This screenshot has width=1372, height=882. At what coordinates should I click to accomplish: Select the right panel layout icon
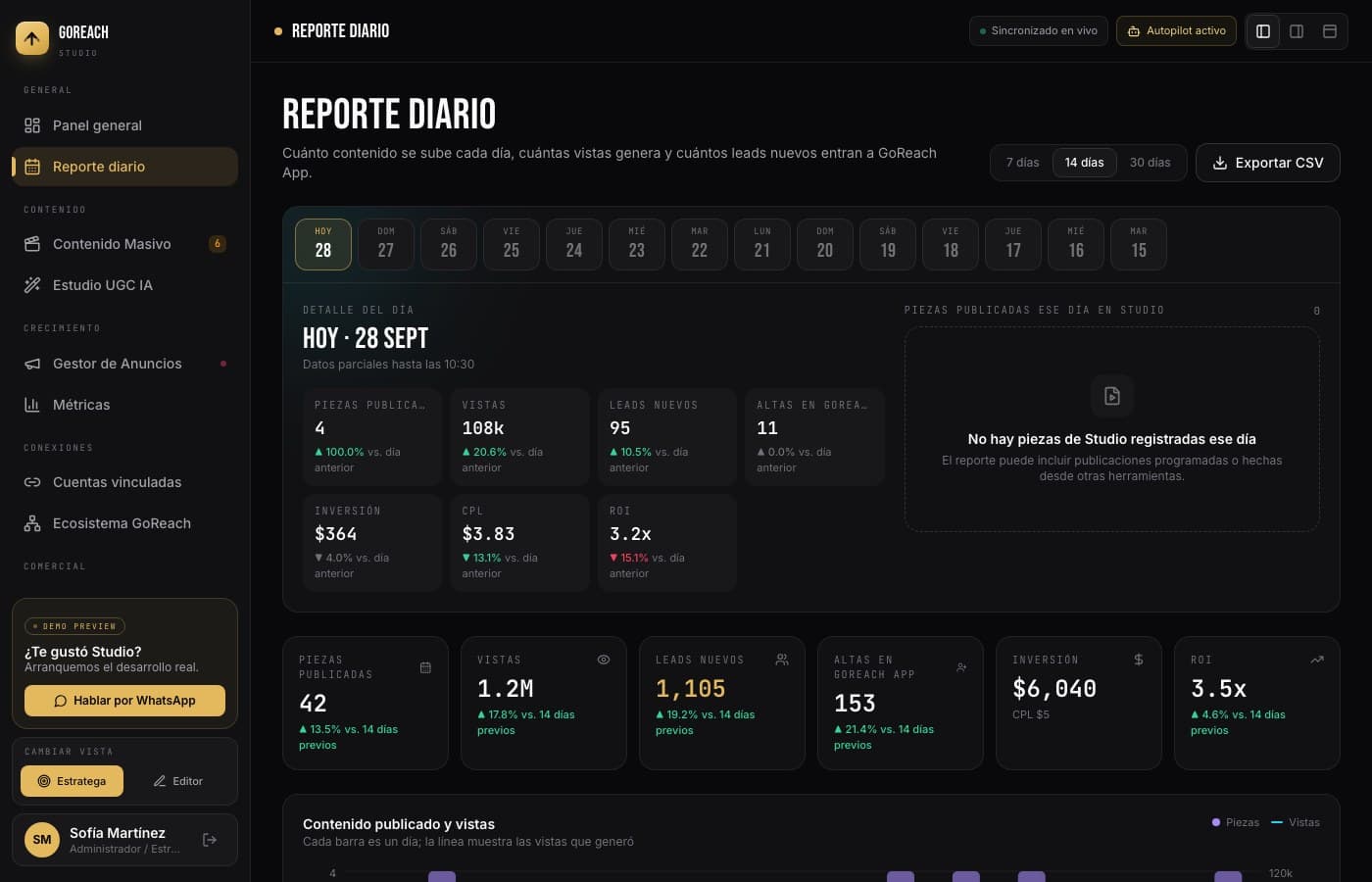1297,31
